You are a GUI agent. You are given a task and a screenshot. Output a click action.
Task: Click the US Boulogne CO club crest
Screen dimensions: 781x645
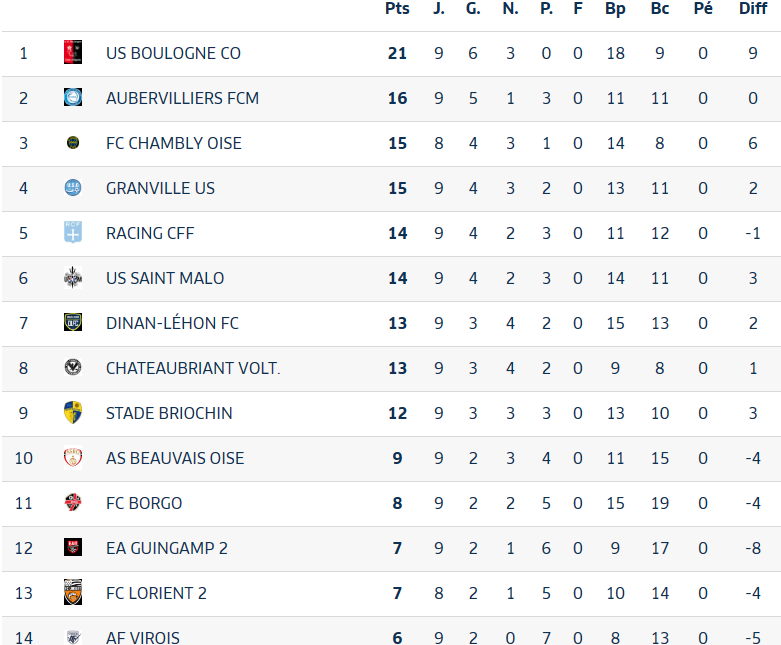pyautogui.click(x=72, y=53)
